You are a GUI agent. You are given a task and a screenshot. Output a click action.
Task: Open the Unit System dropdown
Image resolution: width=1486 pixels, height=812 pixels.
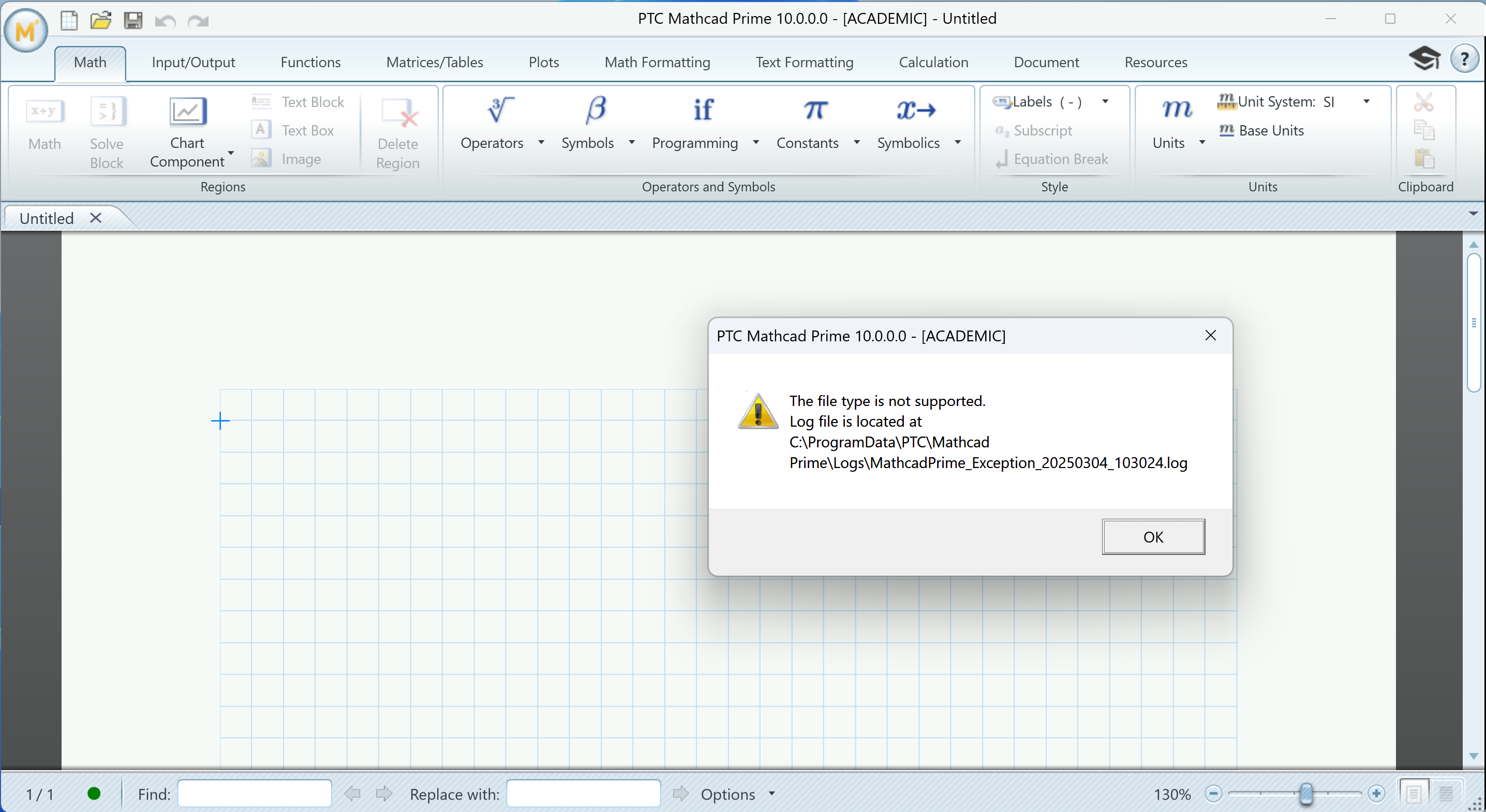pyautogui.click(x=1365, y=101)
